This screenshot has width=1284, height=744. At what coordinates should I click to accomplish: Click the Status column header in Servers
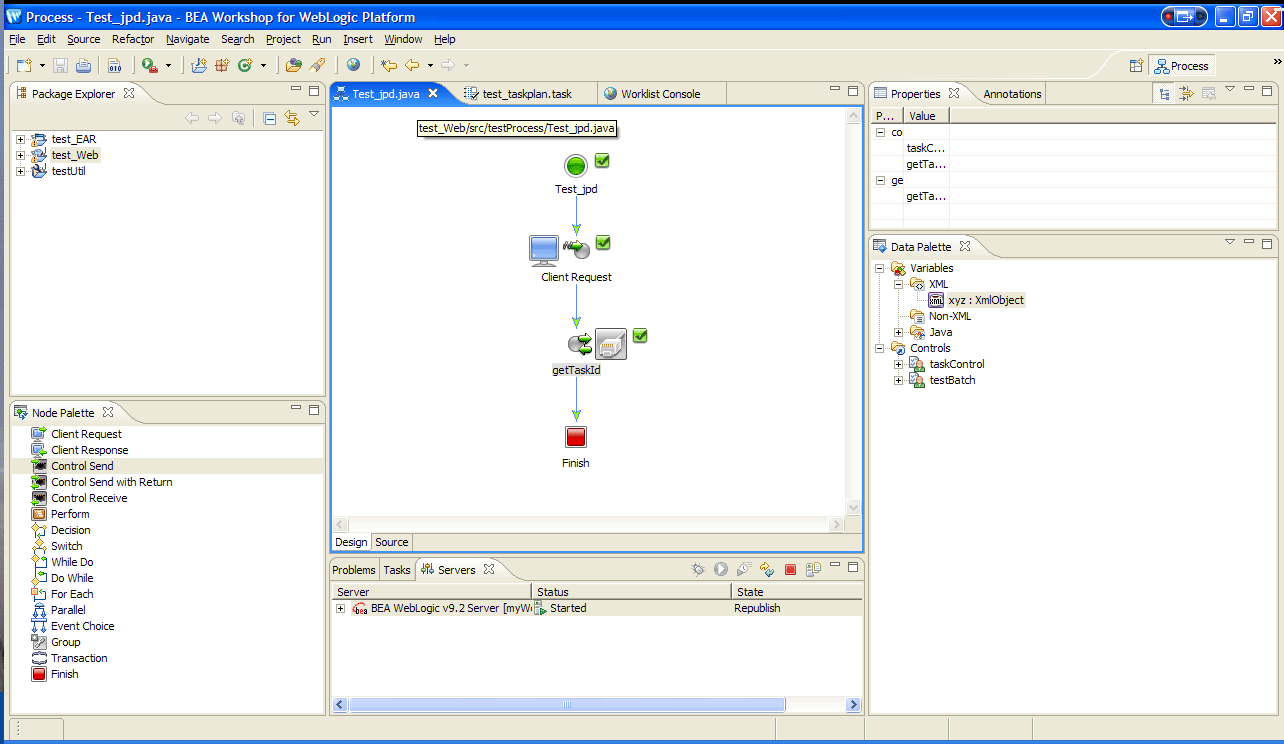tap(631, 592)
